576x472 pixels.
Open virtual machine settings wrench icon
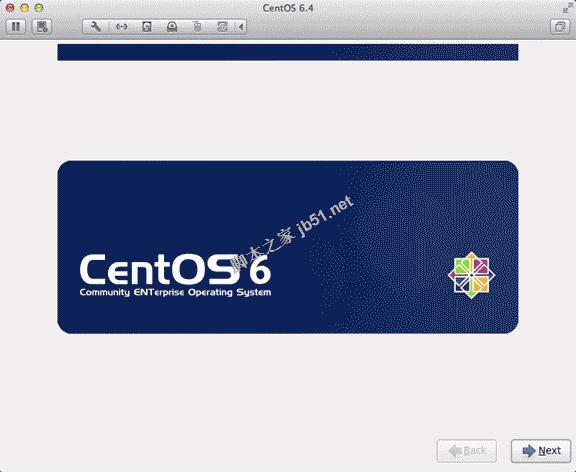point(96,27)
